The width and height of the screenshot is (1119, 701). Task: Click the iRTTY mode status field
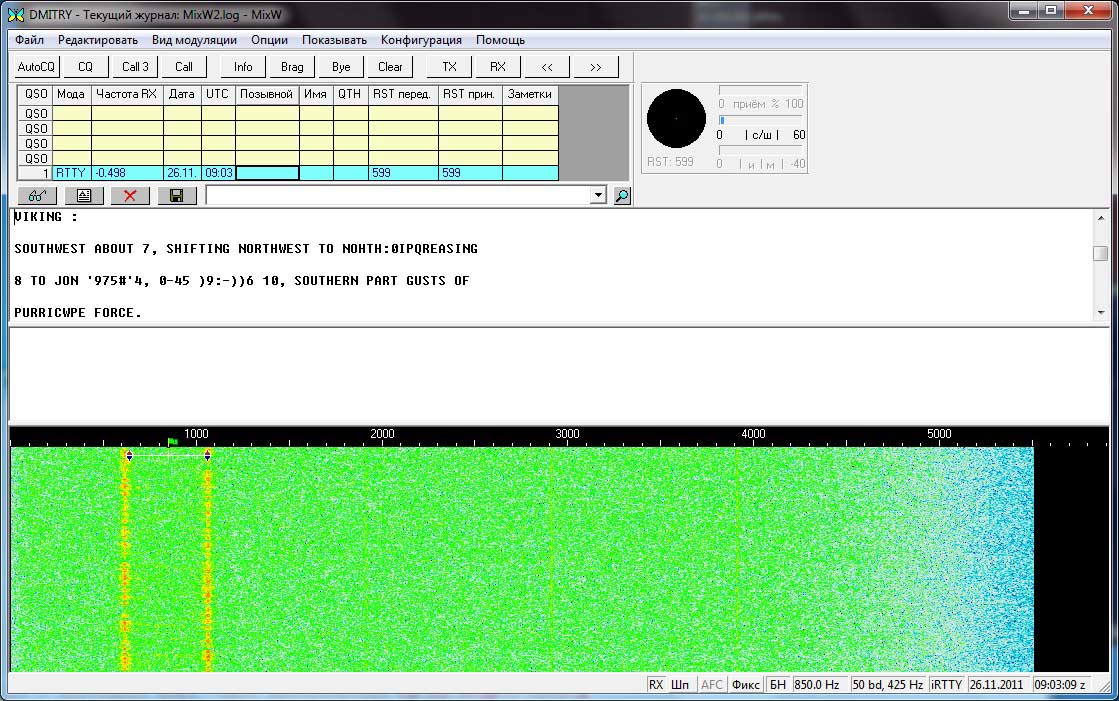947,685
